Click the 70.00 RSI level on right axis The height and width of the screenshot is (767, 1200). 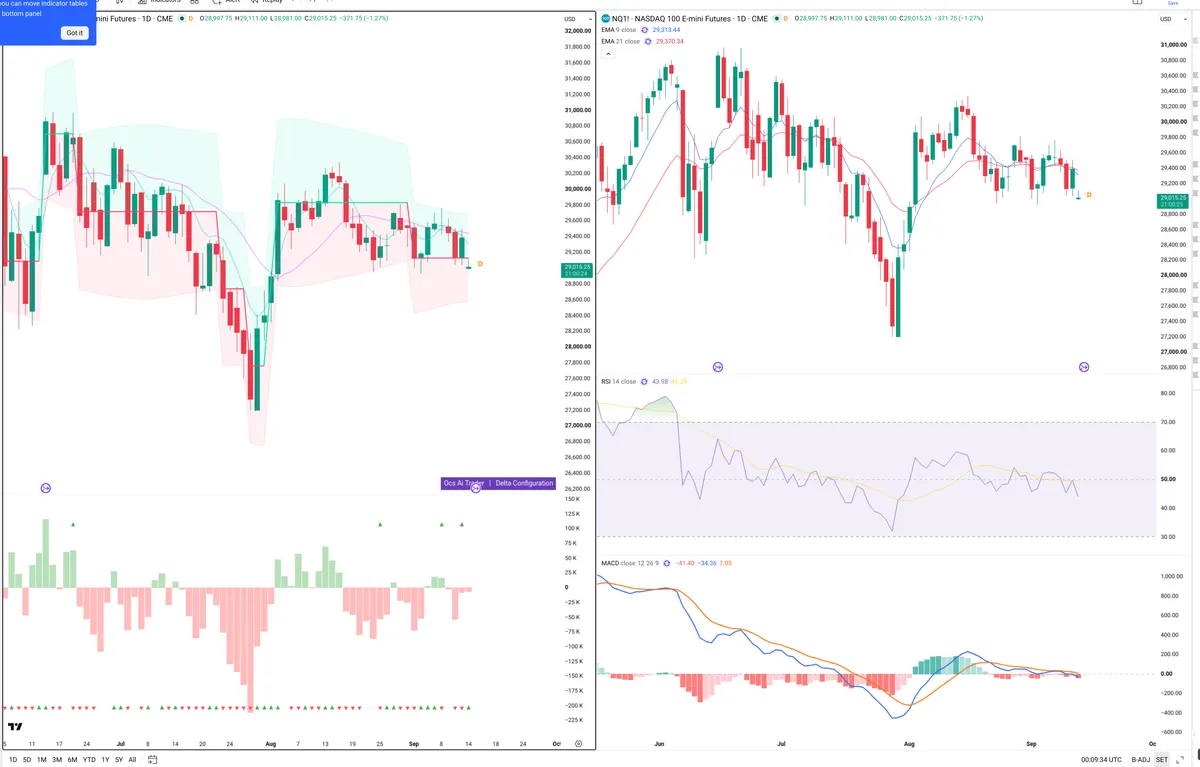coord(1167,422)
